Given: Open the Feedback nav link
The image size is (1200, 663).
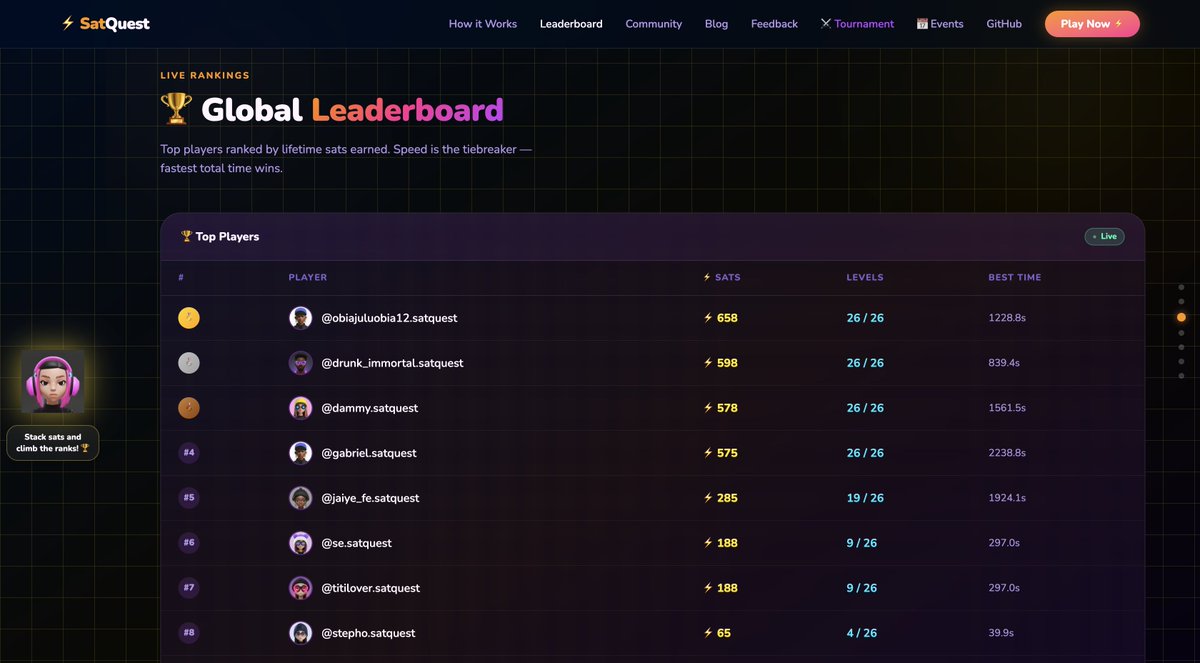Looking at the screenshot, I should click(x=774, y=24).
